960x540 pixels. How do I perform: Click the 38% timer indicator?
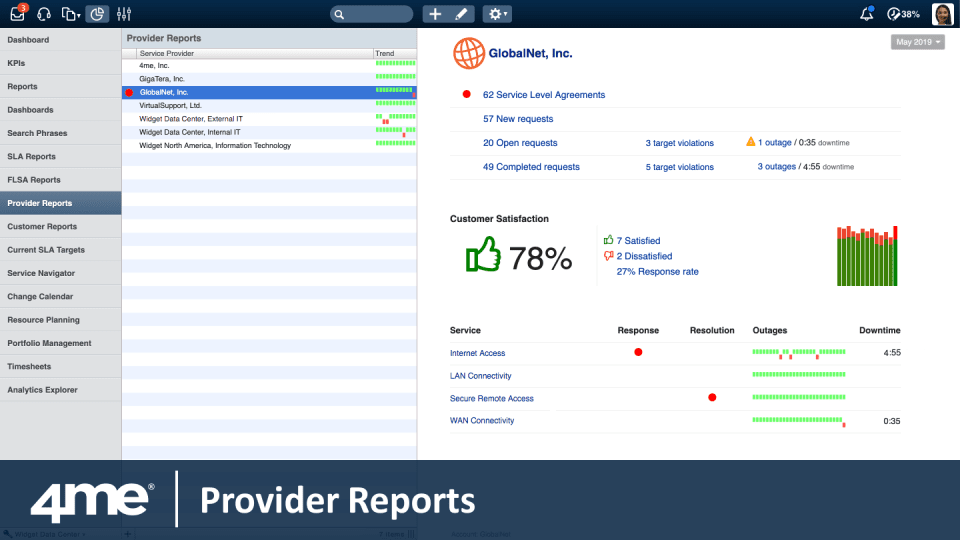click(x=903, y=14)
